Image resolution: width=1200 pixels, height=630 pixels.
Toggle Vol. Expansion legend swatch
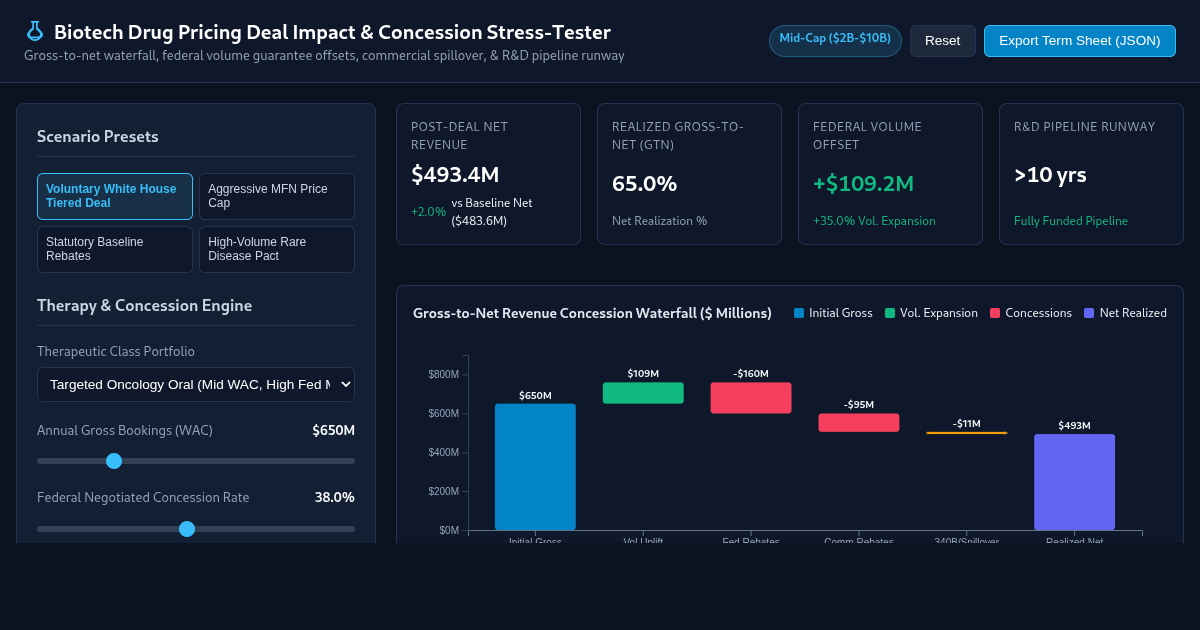click(890, 313)
